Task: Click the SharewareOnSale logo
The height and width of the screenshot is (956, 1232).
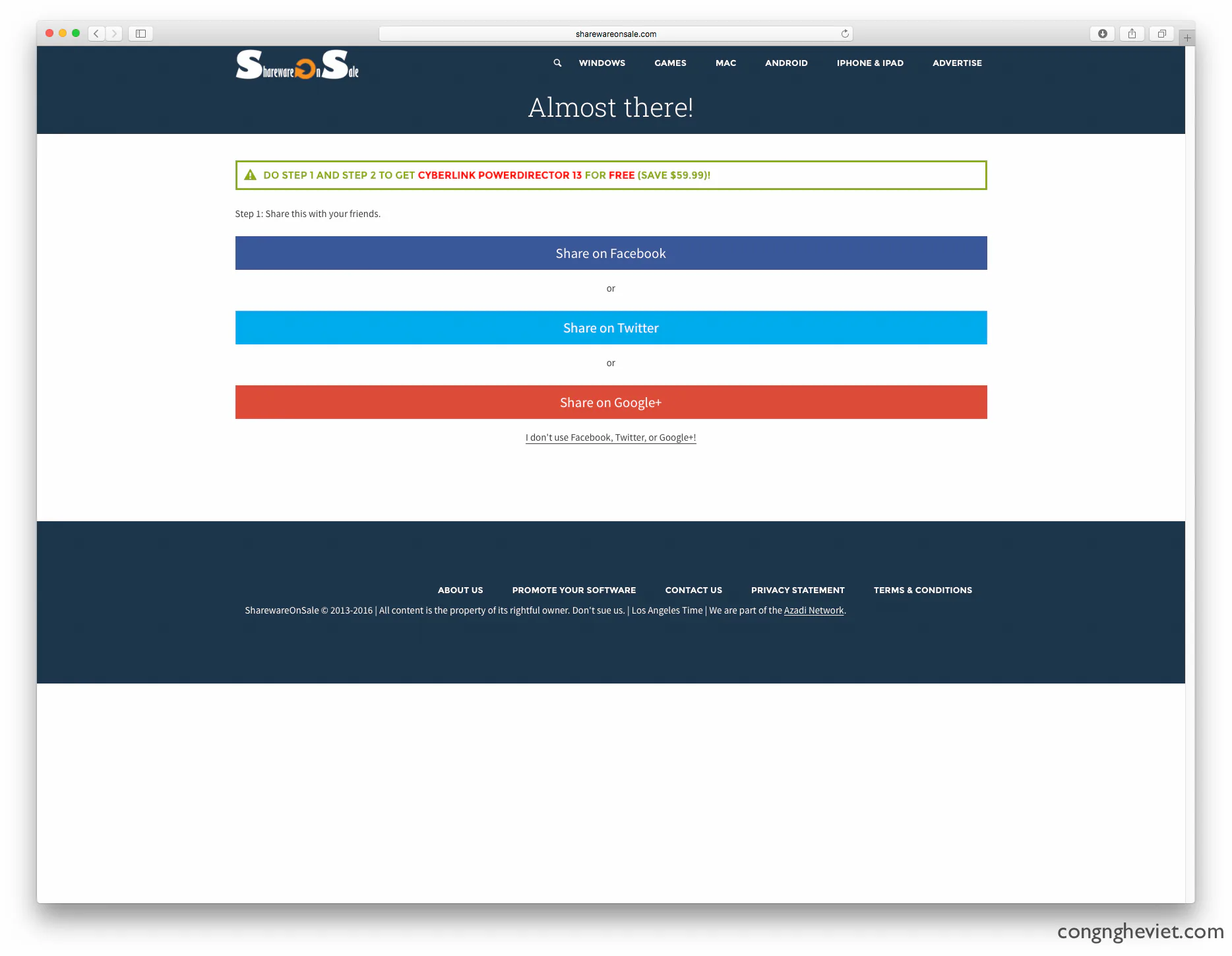Action: tap(297, 65)
